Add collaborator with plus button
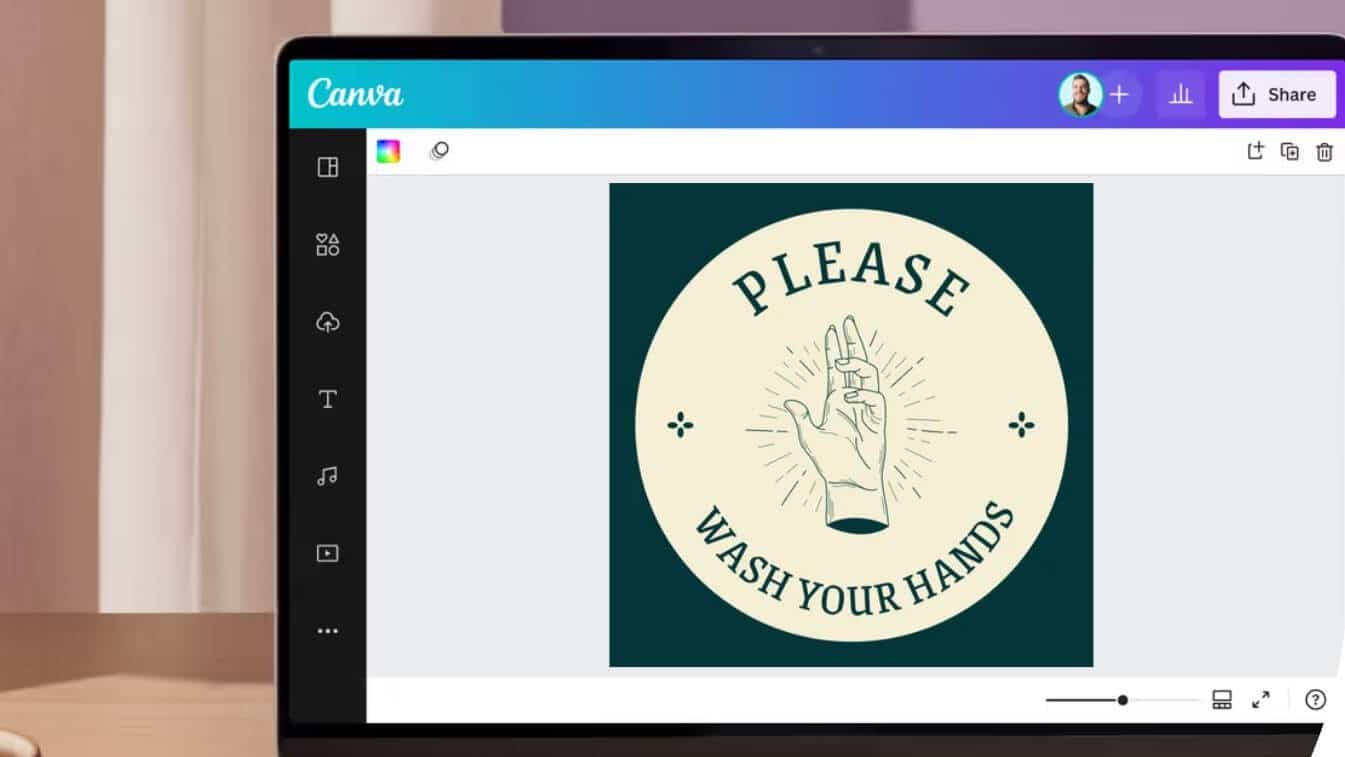This screenshot has height=757, width=1345. [1119, 94]
